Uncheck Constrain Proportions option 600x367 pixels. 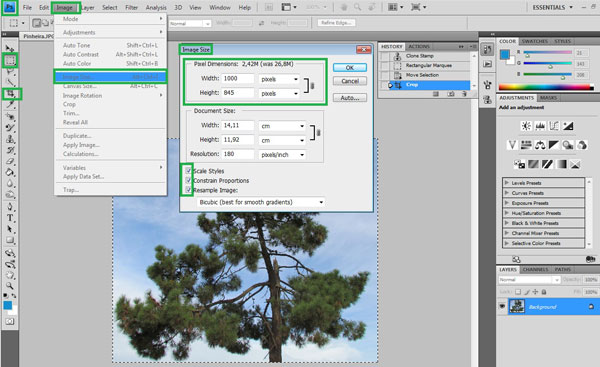(x=188, y=180)
